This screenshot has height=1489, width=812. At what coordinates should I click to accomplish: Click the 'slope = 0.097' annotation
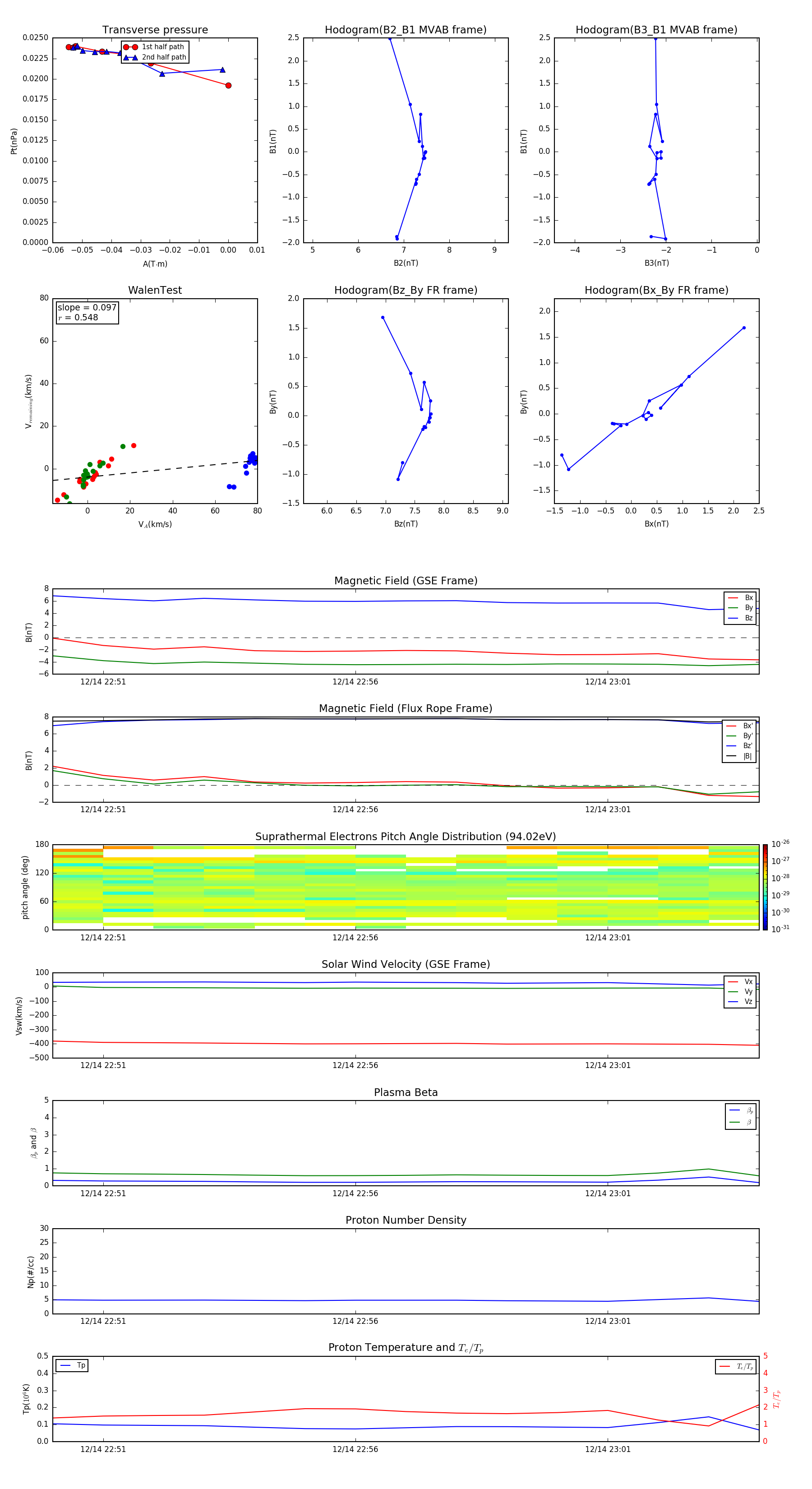click(87, 308)
